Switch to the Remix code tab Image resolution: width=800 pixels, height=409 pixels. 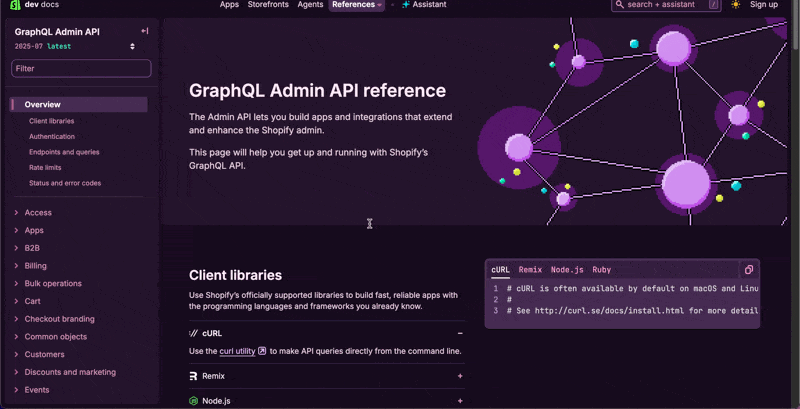pos(530,270)
